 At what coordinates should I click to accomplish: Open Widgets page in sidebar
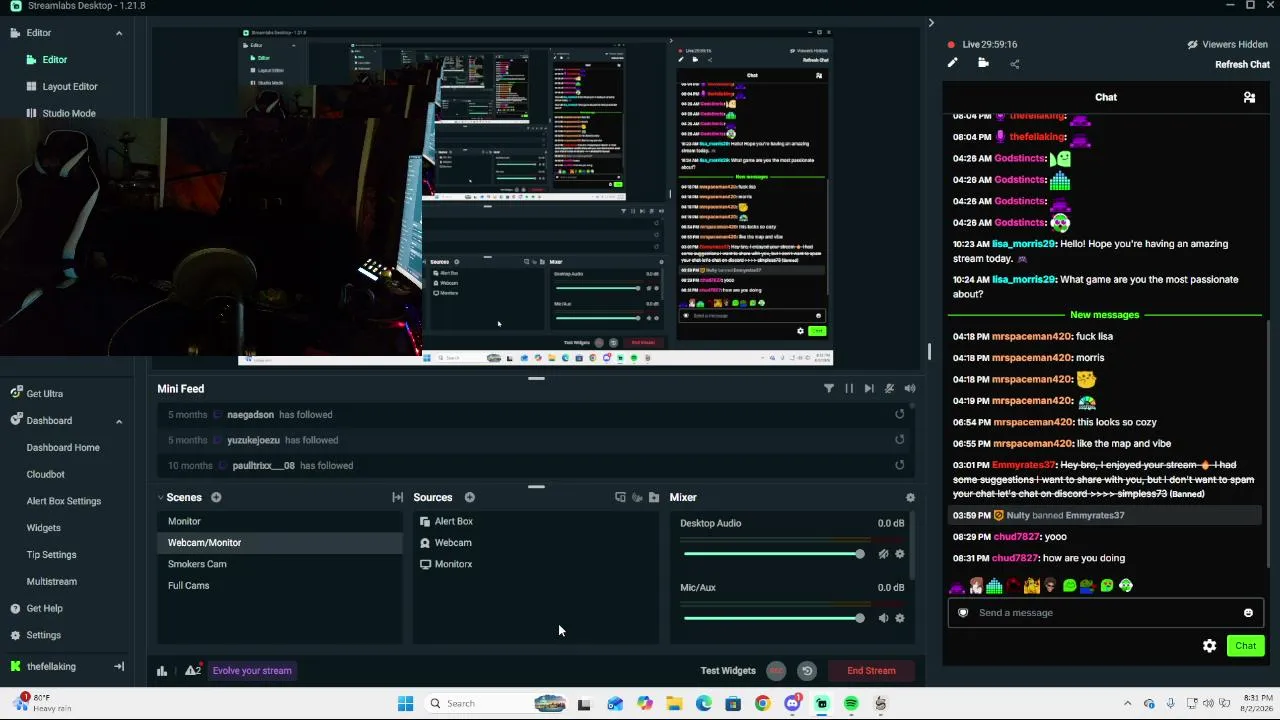point(43,528)
